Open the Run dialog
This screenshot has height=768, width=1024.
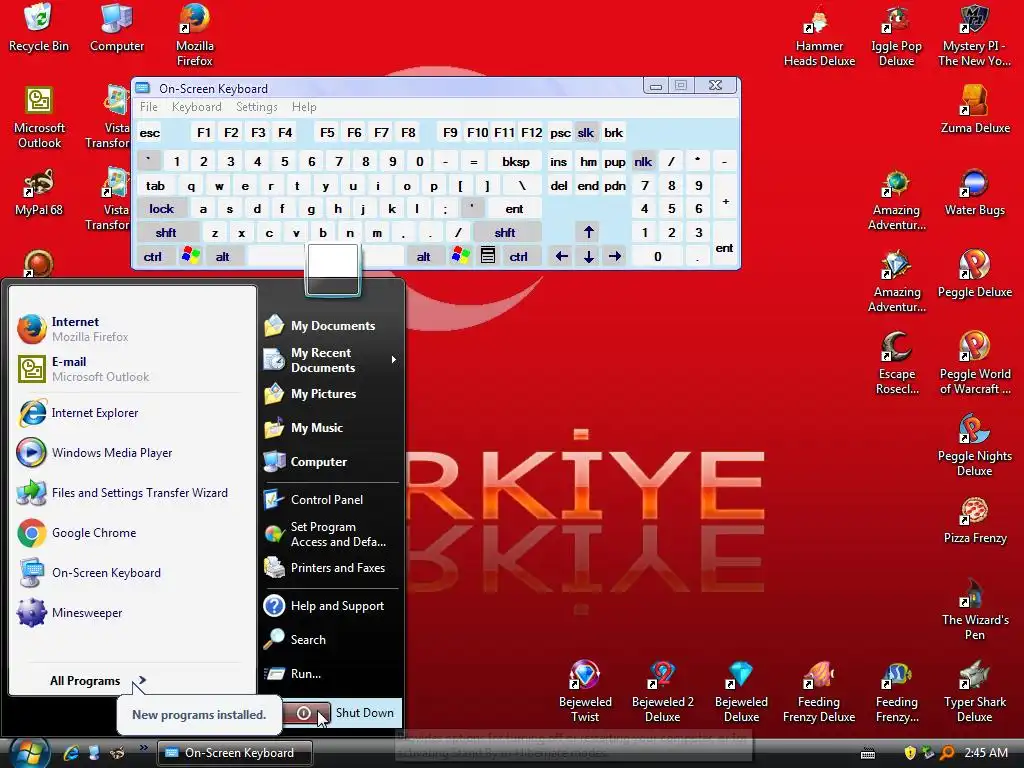[x=331, y=674]
